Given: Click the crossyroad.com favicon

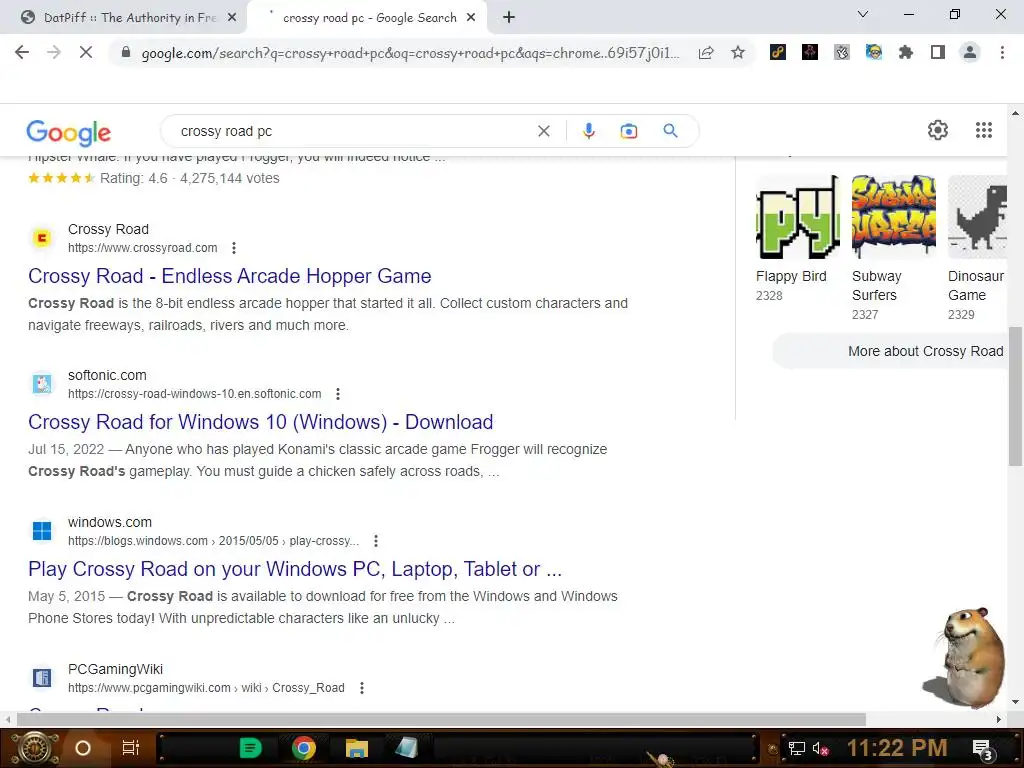Looking at the screenshot, I should 42,238.
